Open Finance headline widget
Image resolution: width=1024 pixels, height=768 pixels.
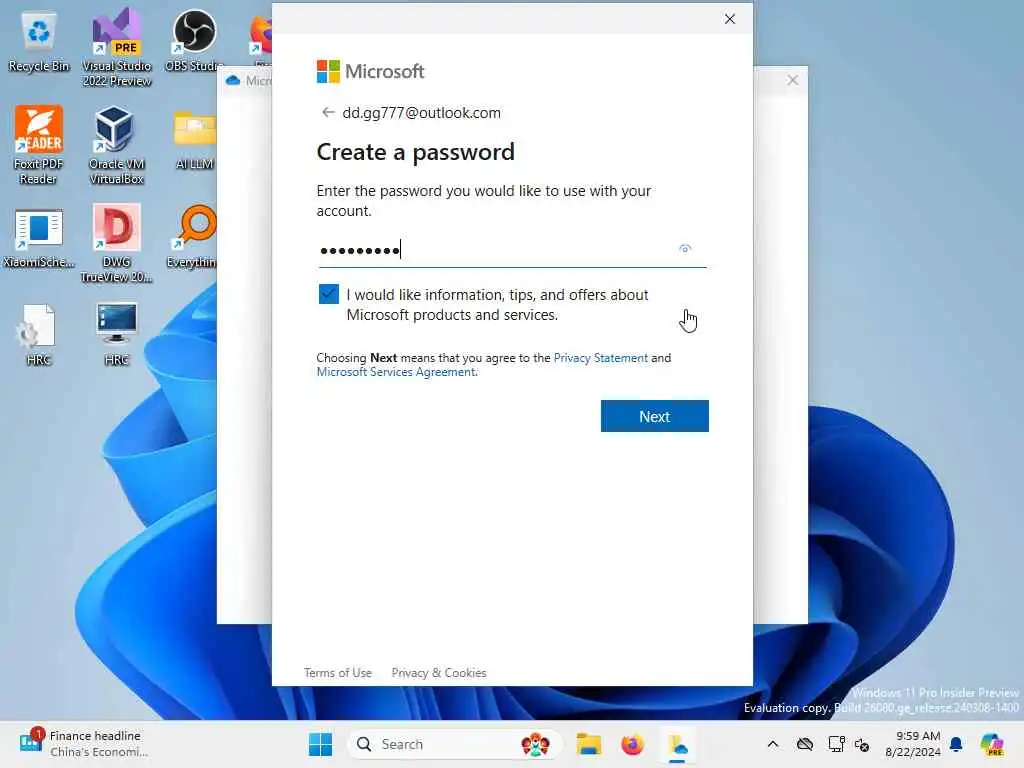[x=84, y=743]
